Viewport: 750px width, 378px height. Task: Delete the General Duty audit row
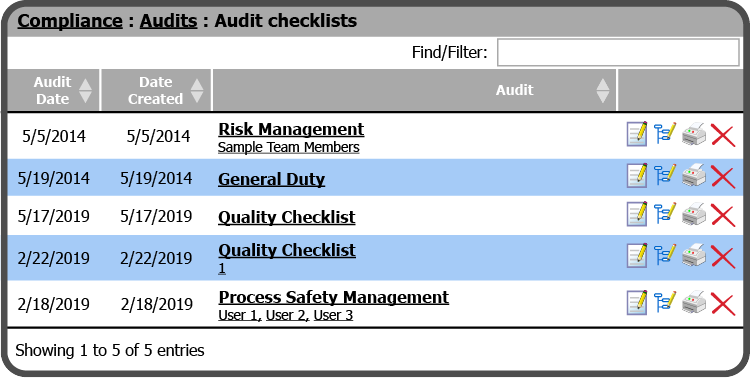[723, 177]
